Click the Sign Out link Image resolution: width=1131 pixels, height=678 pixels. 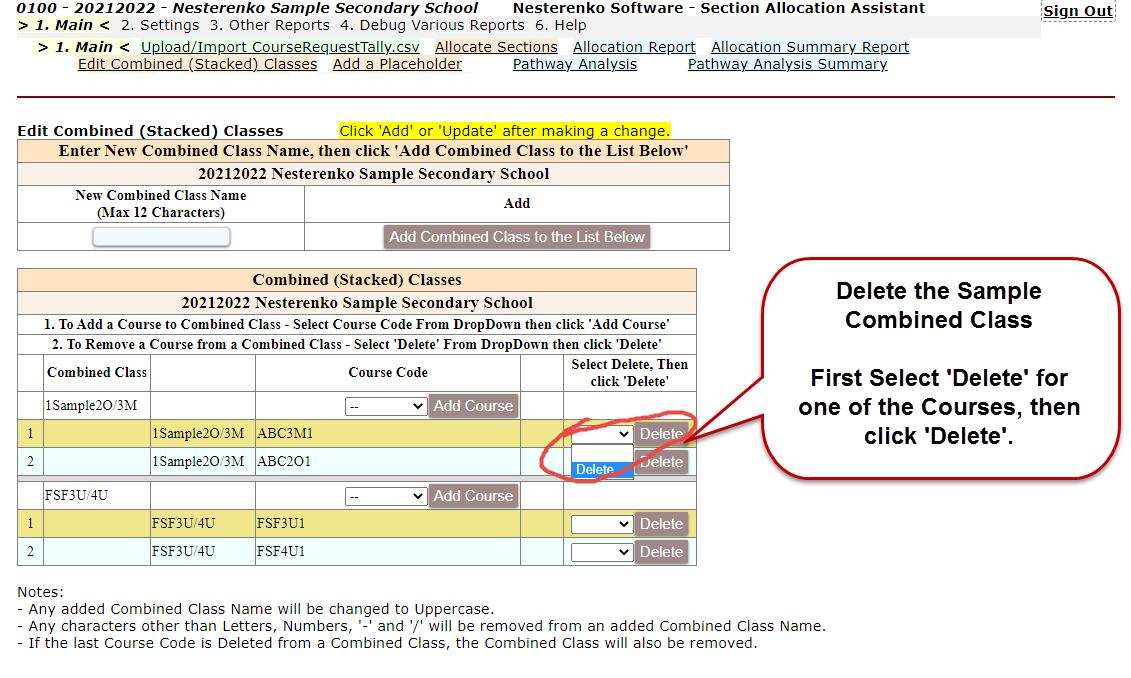point(1077,11)
